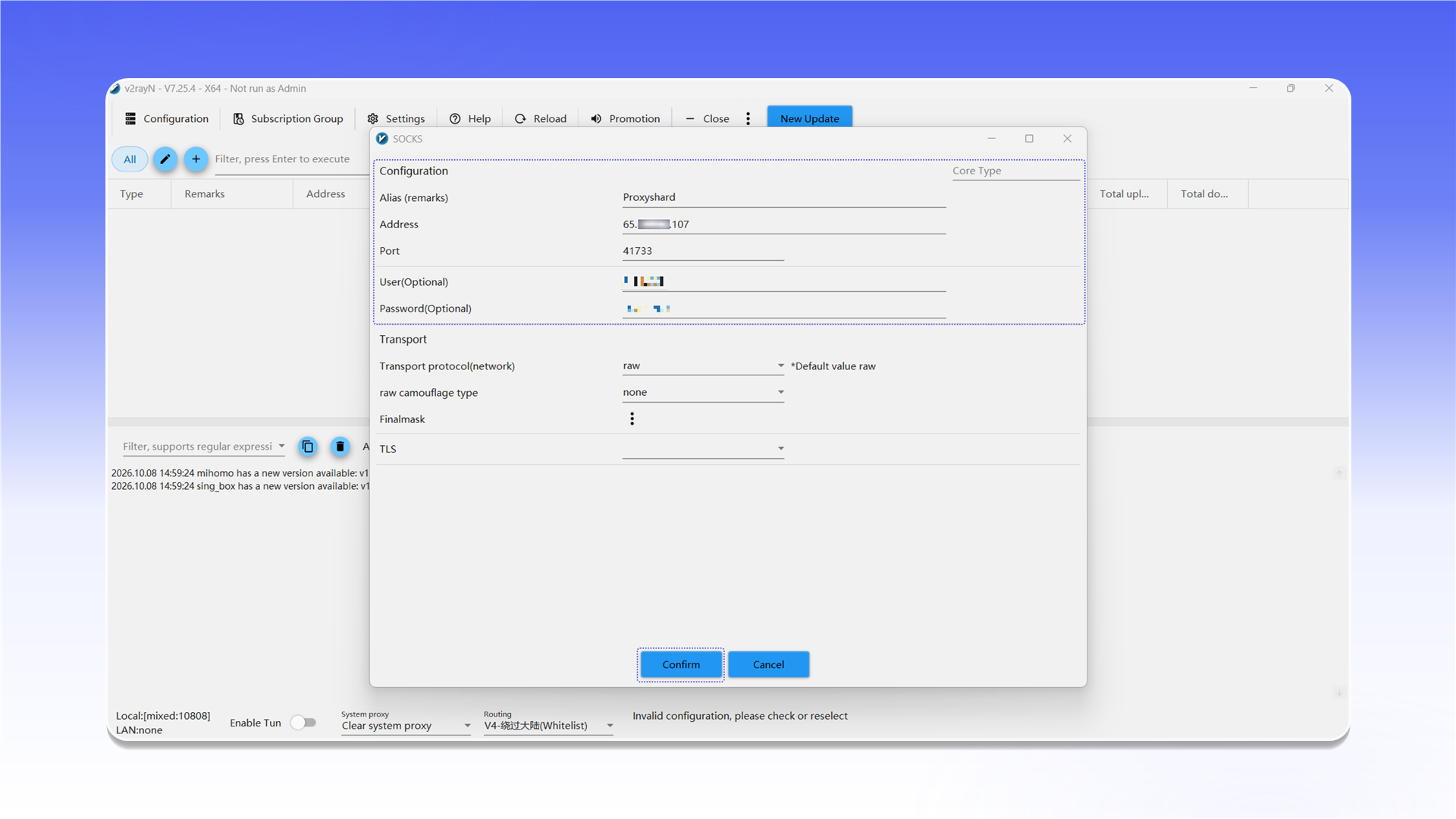
Task: Click the trash clear log icon
Action: tap(340, 447)
